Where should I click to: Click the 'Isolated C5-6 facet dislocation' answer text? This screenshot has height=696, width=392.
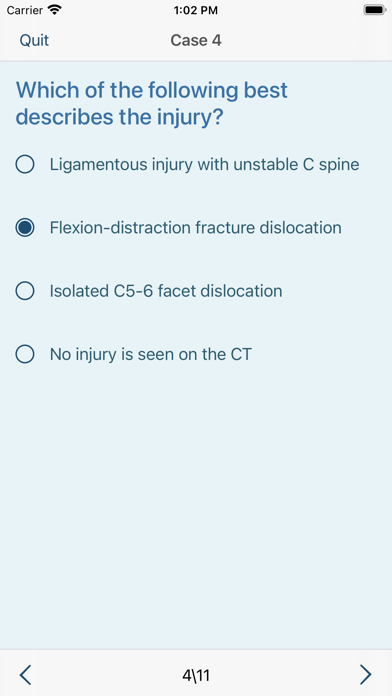pos(166,291)
